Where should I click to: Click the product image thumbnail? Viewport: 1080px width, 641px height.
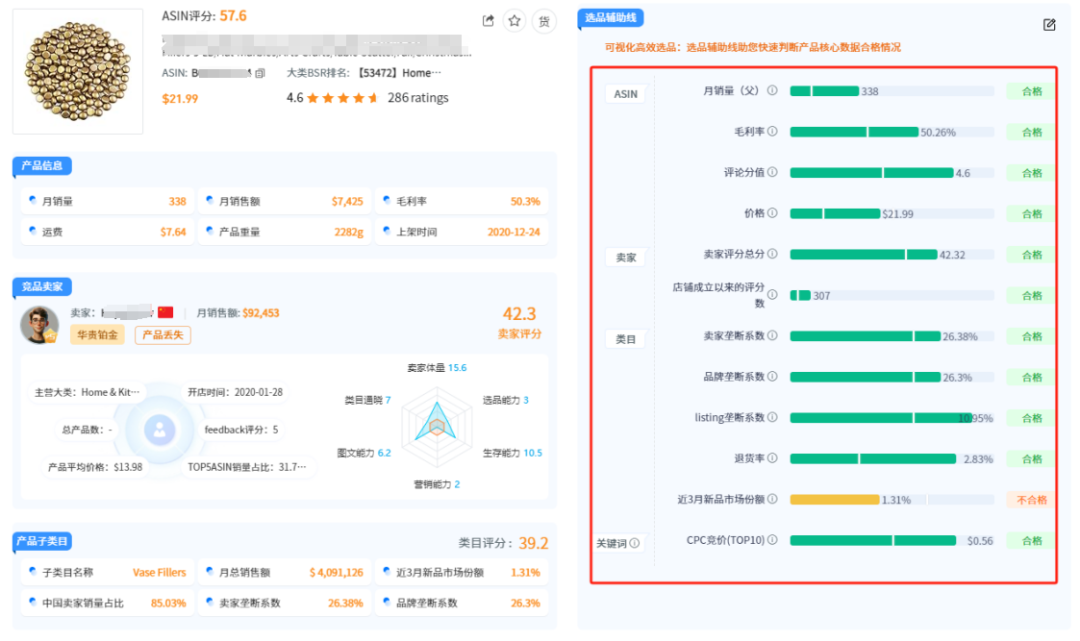tap(77, 71)
